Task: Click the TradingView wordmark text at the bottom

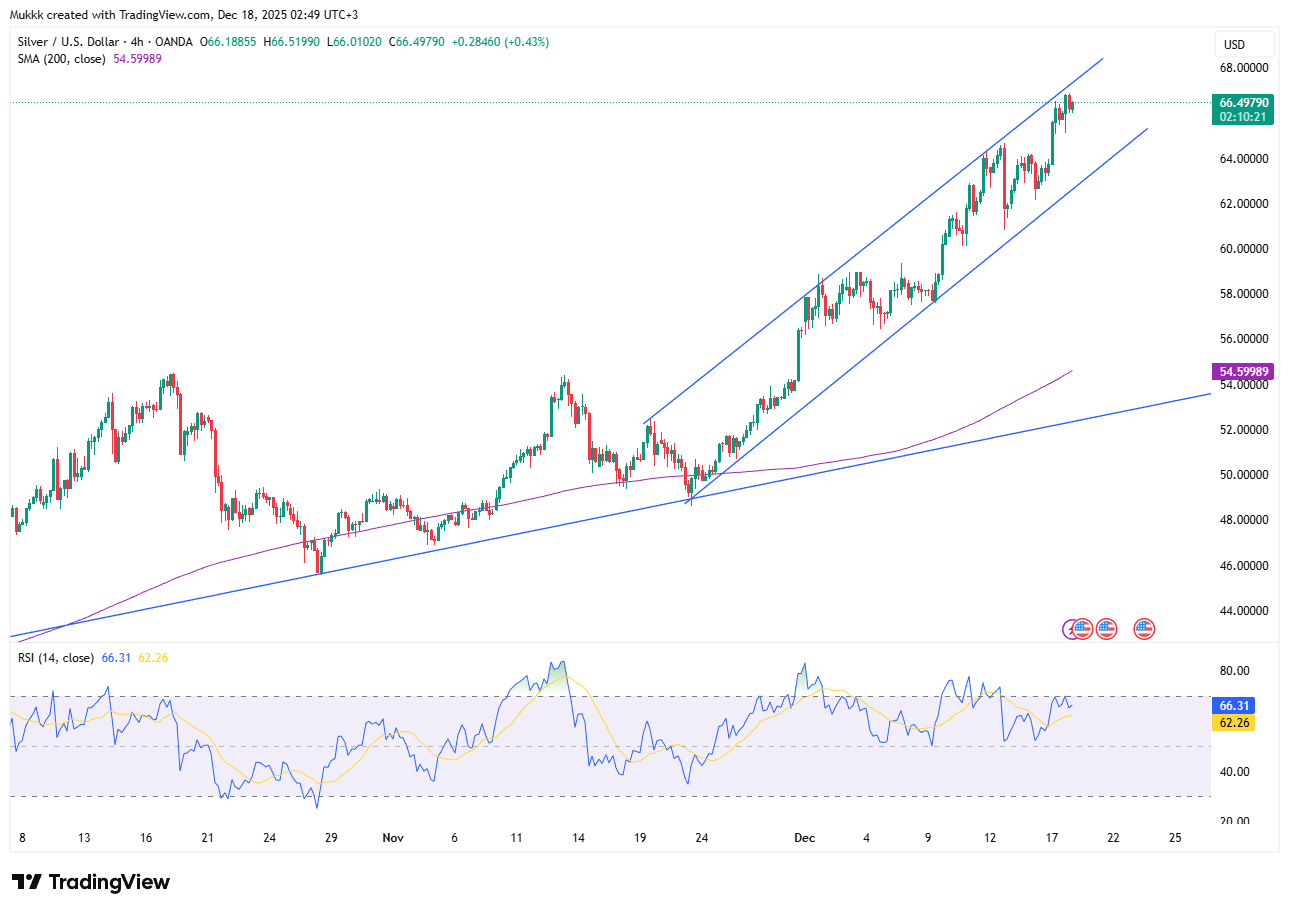Action: click(110, 882)
